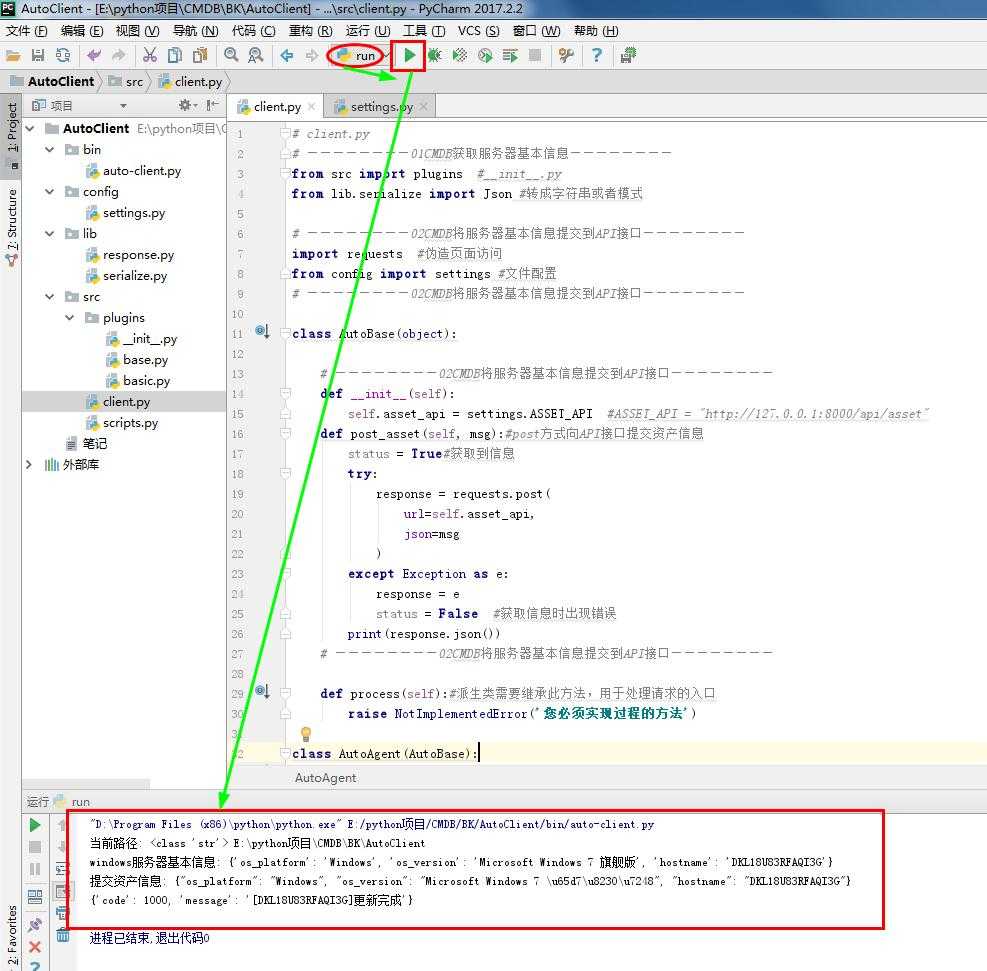Screen dimensions: 987x971
Task: Click the Replace magnifier icon
Action: (x=256, y=55)
